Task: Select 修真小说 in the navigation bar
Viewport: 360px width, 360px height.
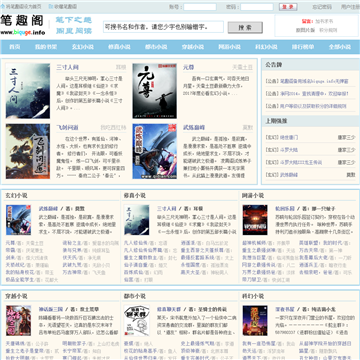Action: tap(119, 47)
